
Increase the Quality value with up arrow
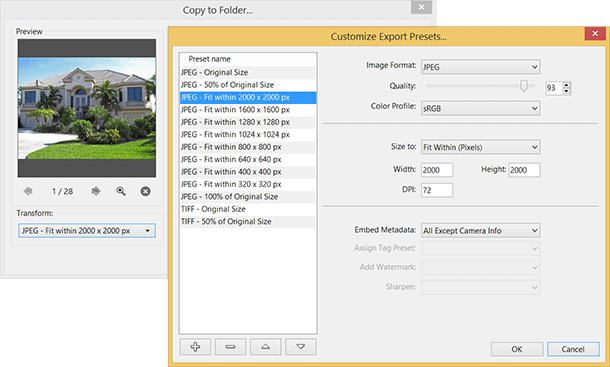click(566, 85)
